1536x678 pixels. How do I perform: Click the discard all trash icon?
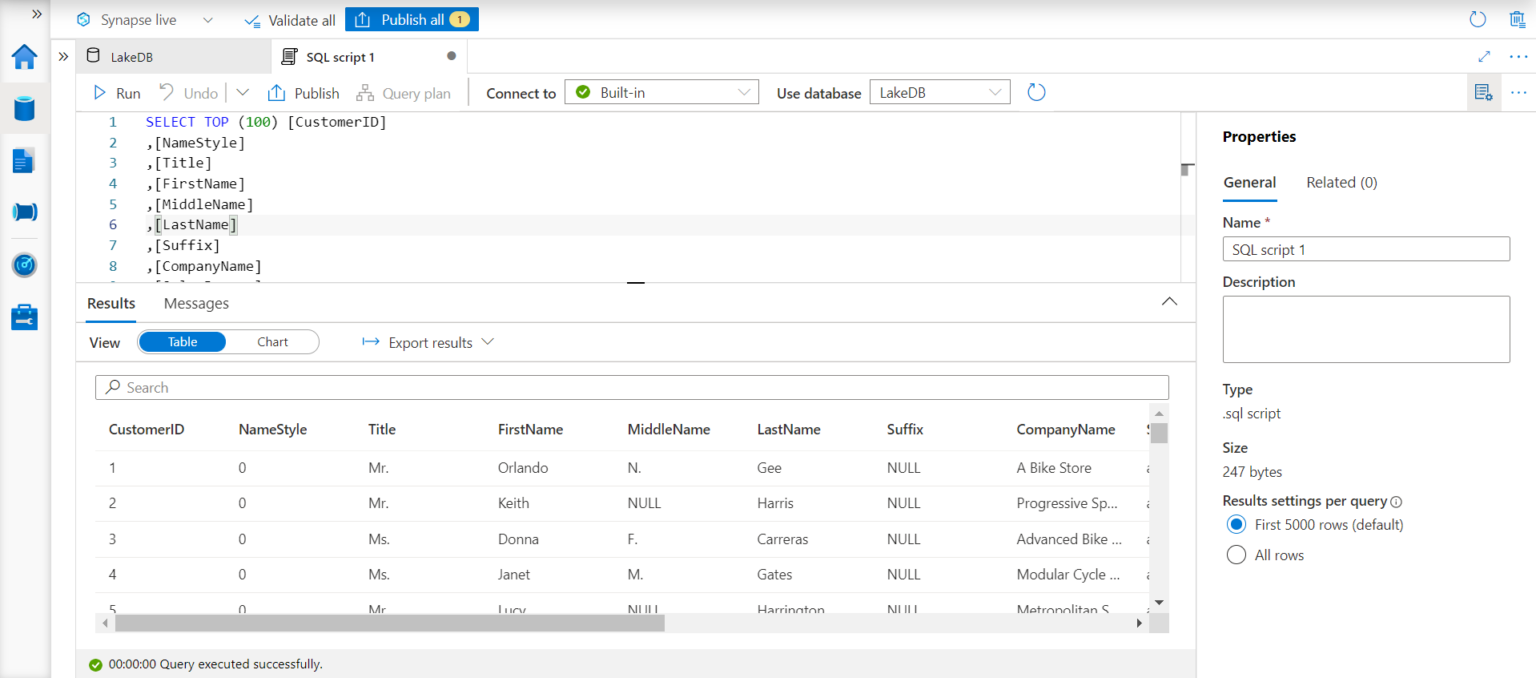point(1516,19)
